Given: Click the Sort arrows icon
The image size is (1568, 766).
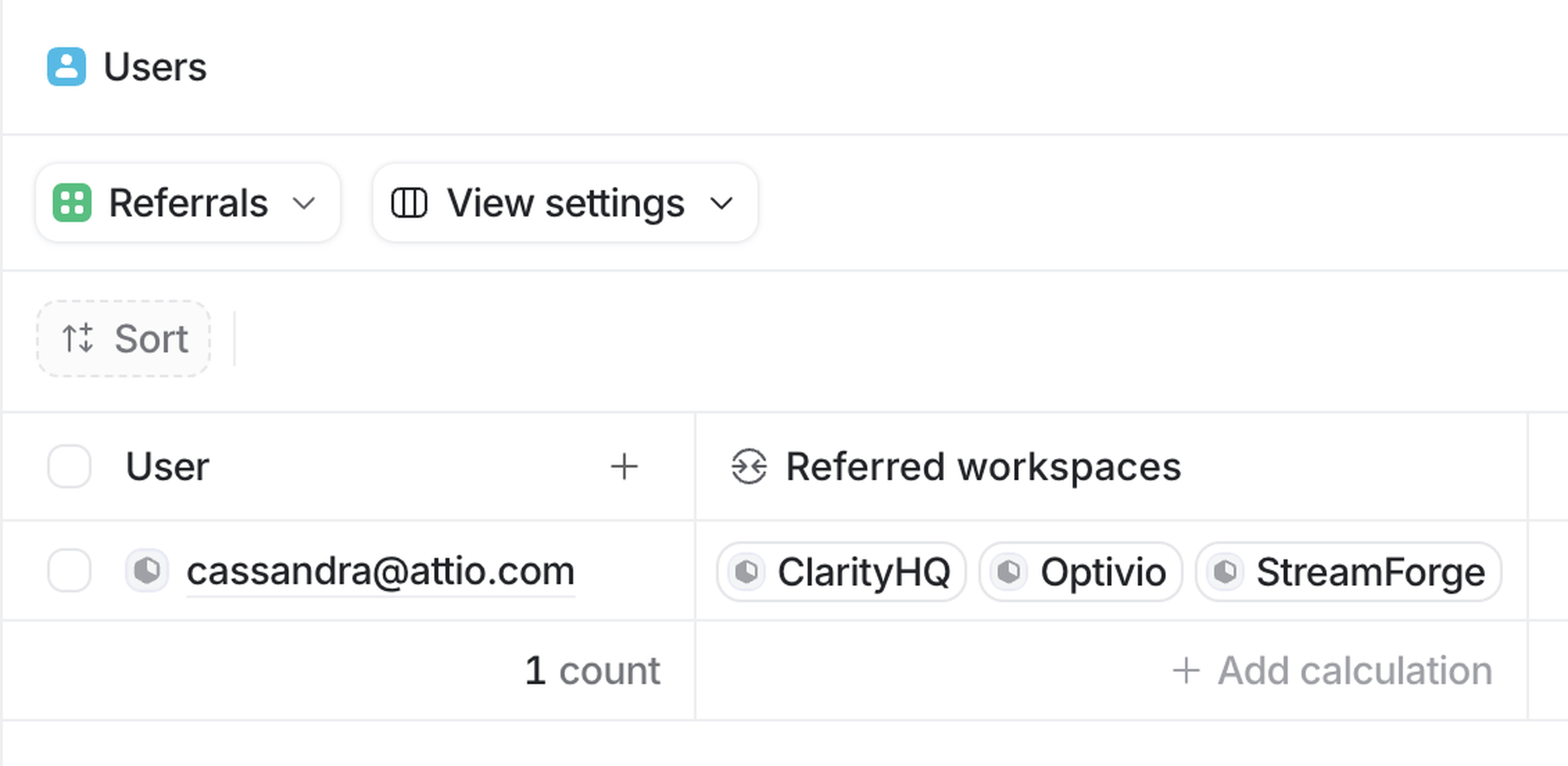Looking at the screenshot, I should (78, 338).
